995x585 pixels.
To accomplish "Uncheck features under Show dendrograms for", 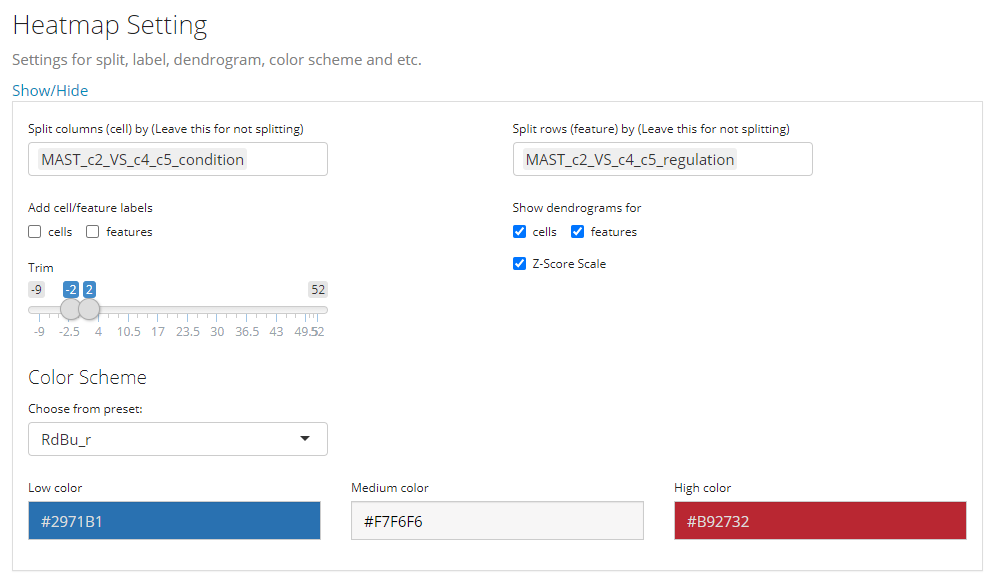I will (x=577, y=232).
